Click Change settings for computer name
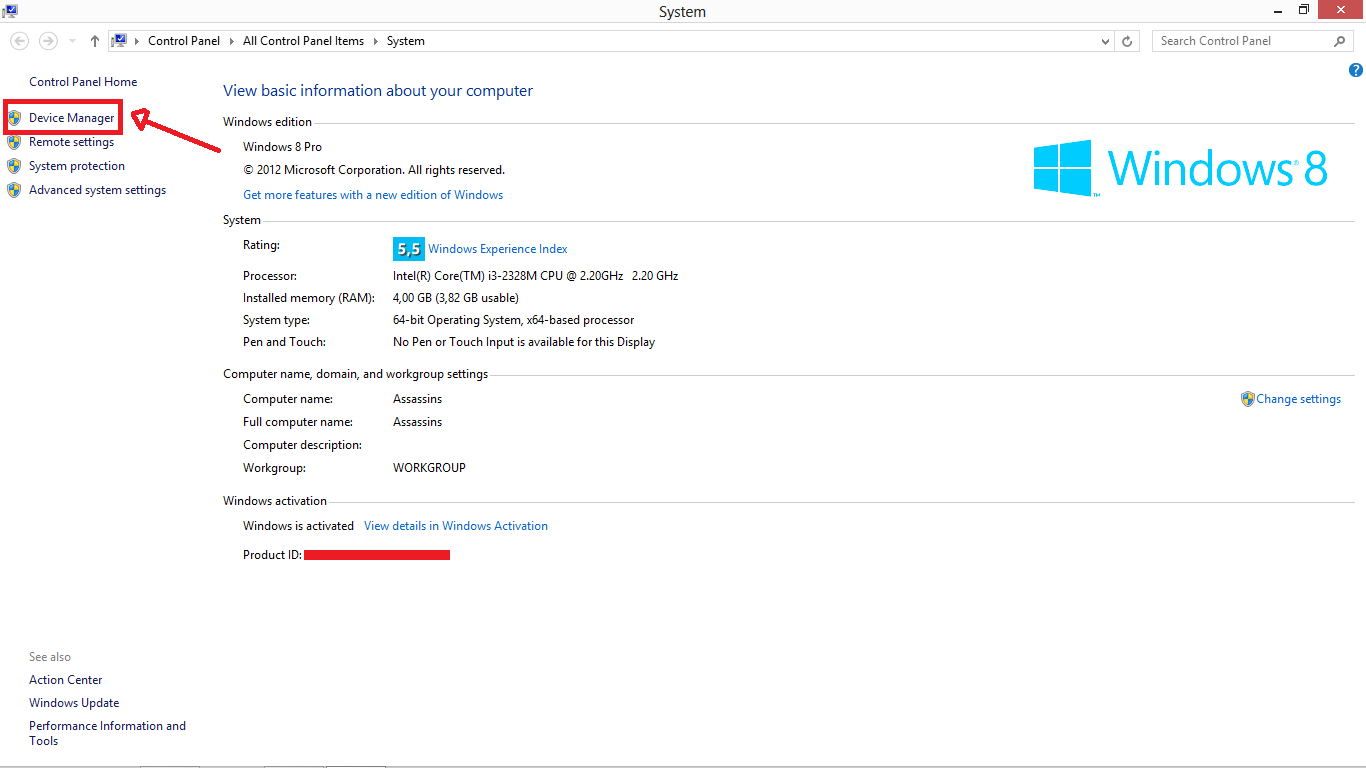This screenshot has height=768, width=1366. click(x=1299, y=399)
